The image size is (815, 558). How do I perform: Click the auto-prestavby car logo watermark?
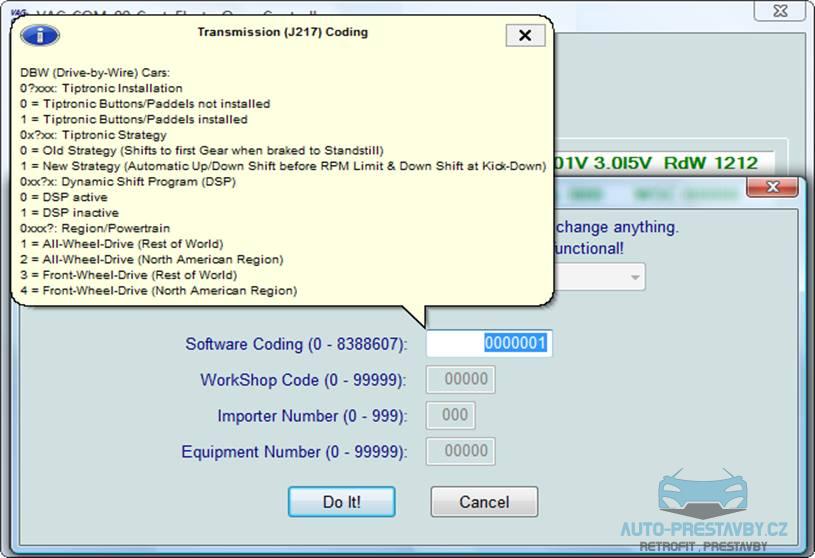click(x=703, y=494)
